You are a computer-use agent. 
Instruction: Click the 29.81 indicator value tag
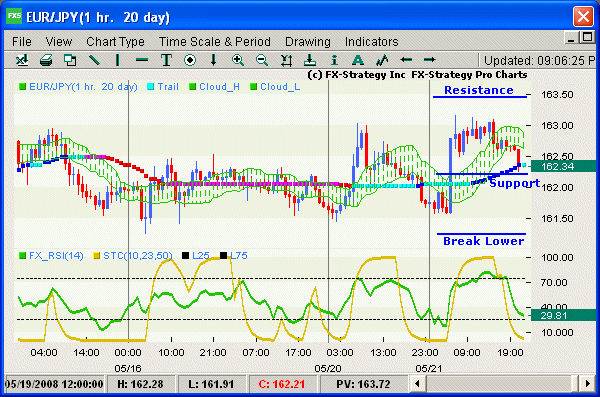[563, 315]
